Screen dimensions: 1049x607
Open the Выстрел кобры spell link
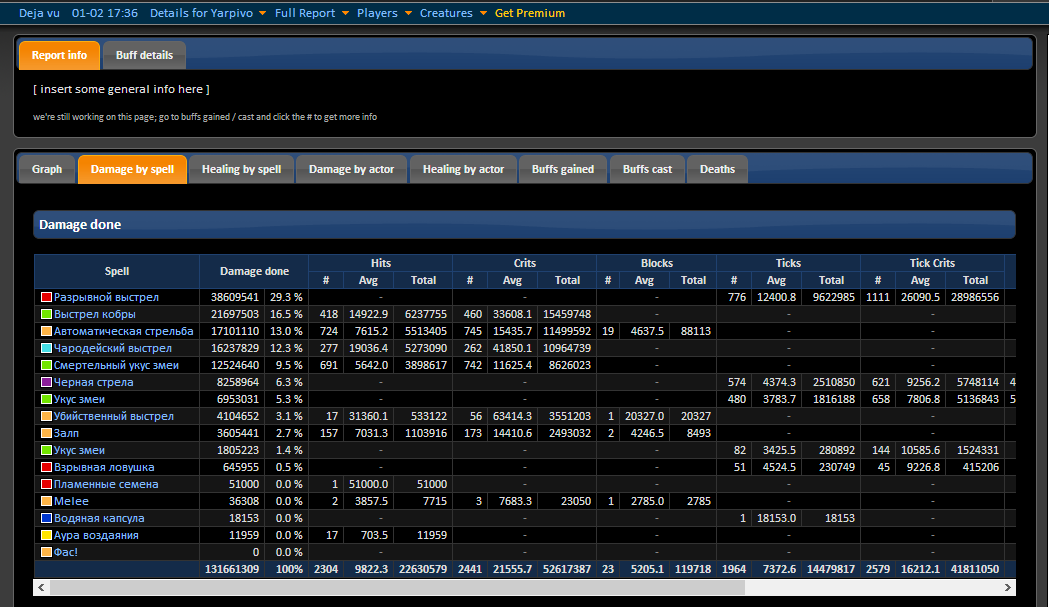click(x=94, y=314)
